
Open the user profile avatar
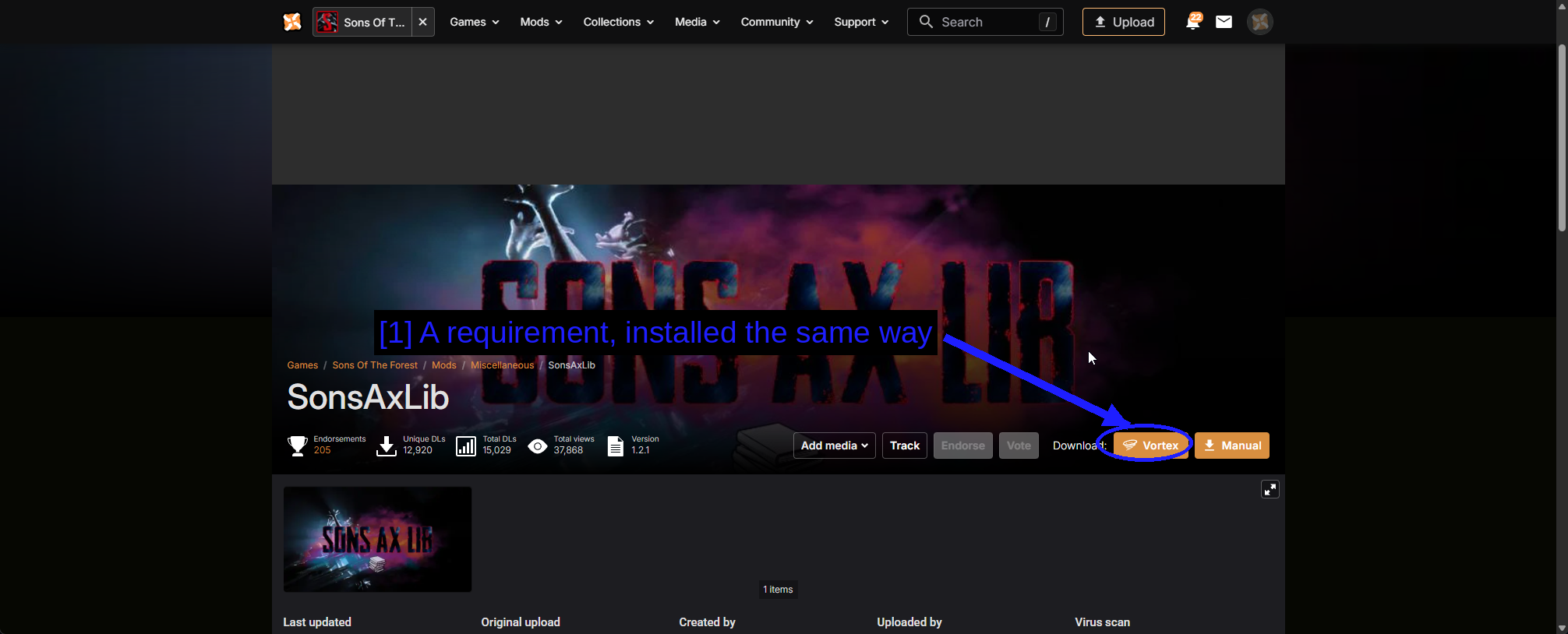click(x=1260, y=22)
